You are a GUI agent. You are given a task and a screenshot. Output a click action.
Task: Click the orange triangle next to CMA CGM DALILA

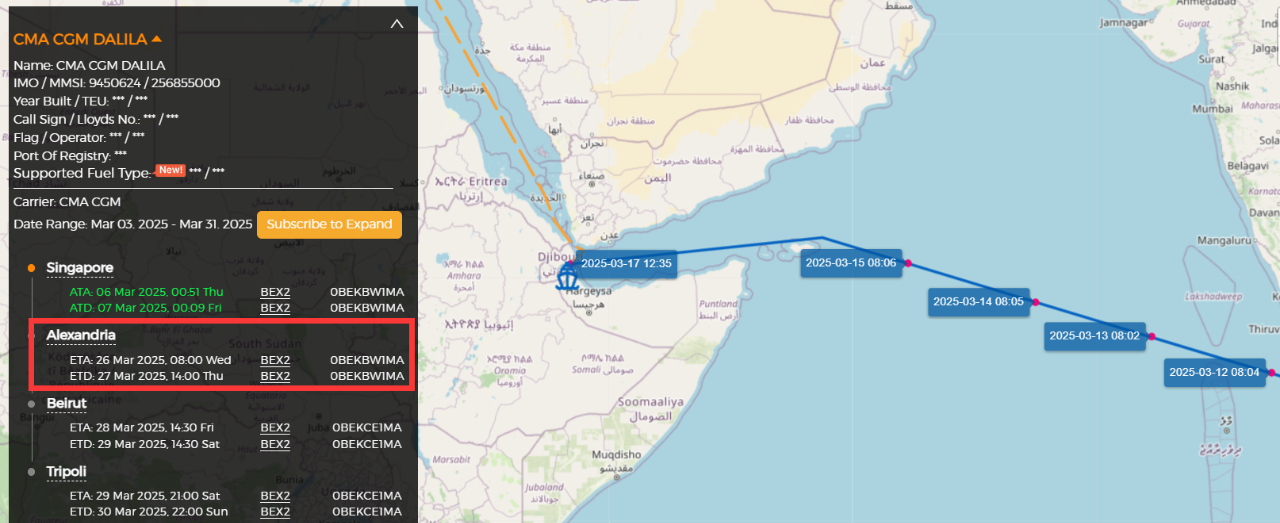[x=157, y=39]
